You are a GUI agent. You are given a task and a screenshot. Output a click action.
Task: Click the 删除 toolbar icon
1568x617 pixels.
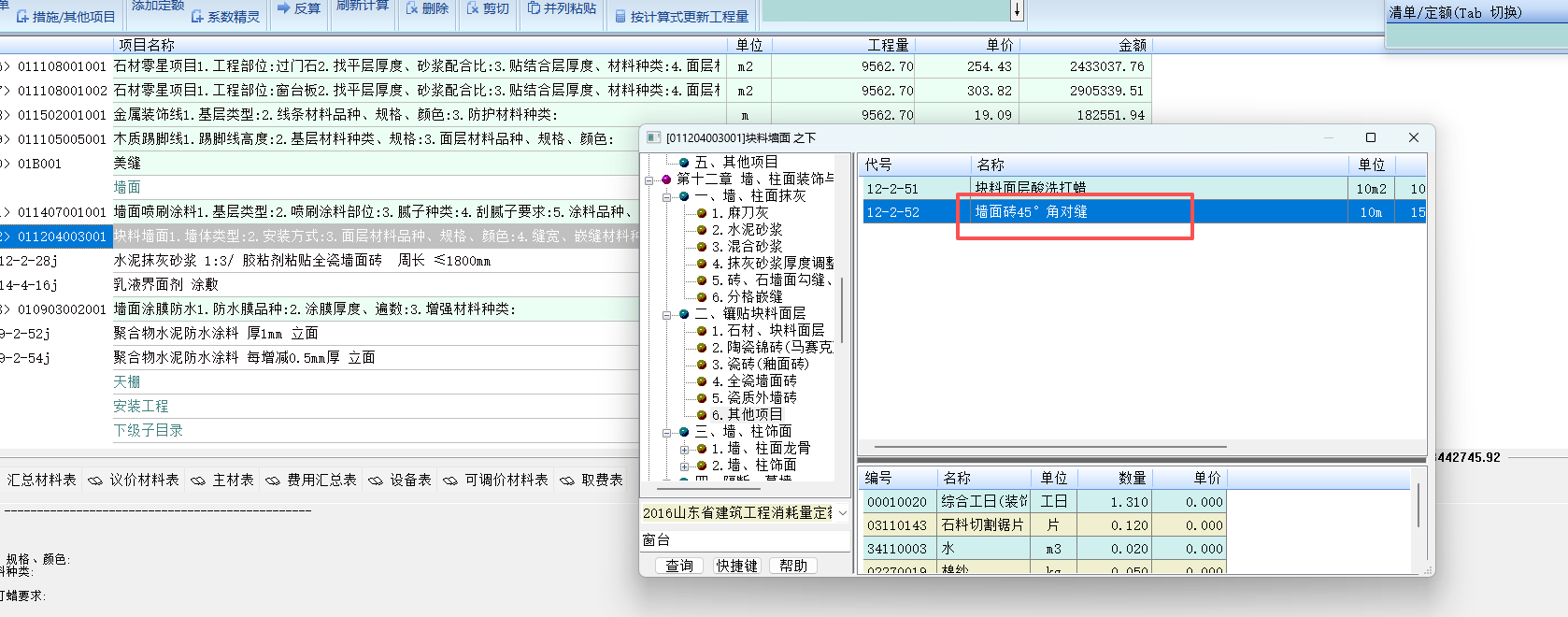pos(412,8)
